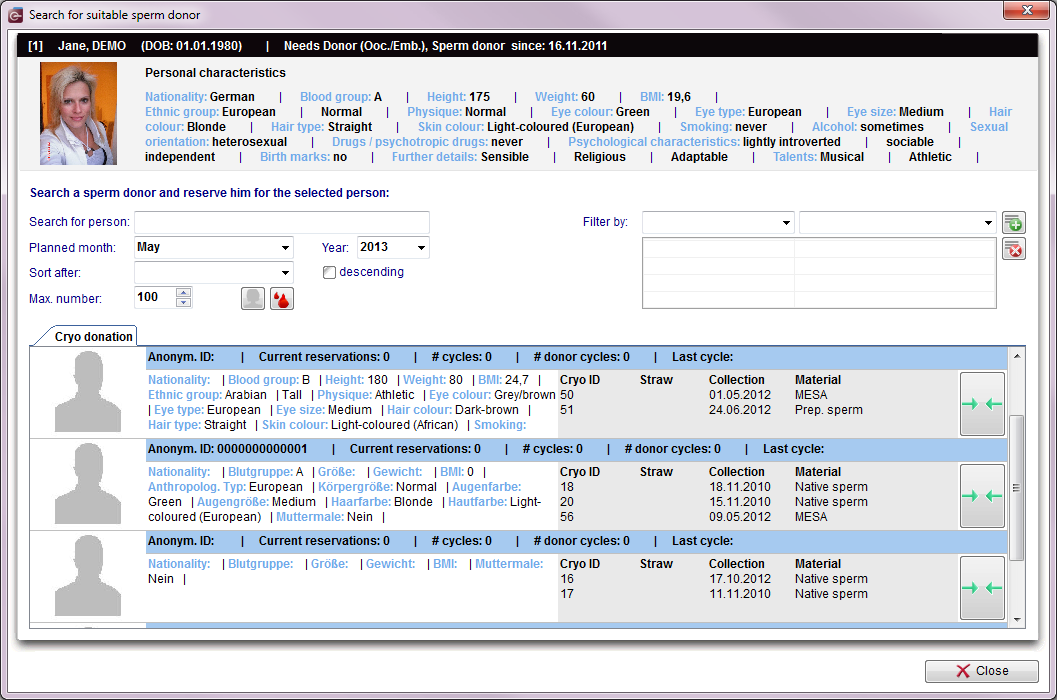The width and height of the screenshot is (1057, 700).
Task: Click collection date 11.11.2010
Action: click(x=739, y=593)
